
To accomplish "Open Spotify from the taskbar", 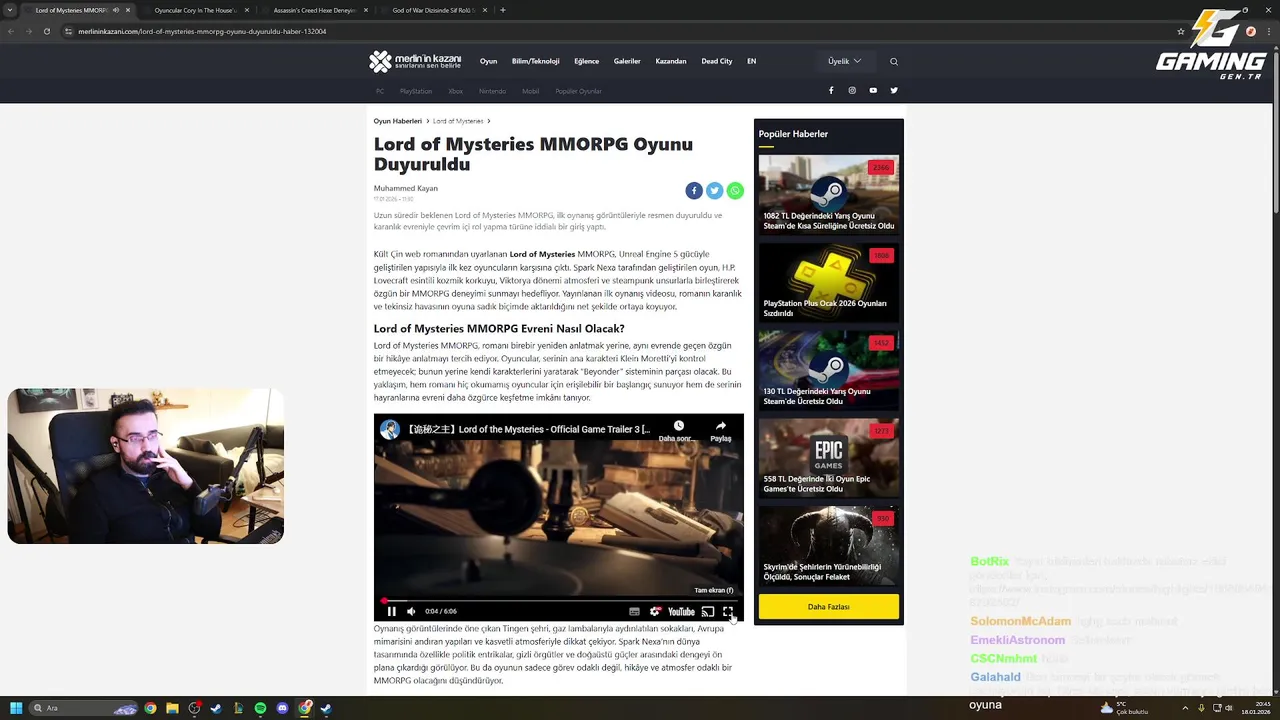I will [260, 708].
